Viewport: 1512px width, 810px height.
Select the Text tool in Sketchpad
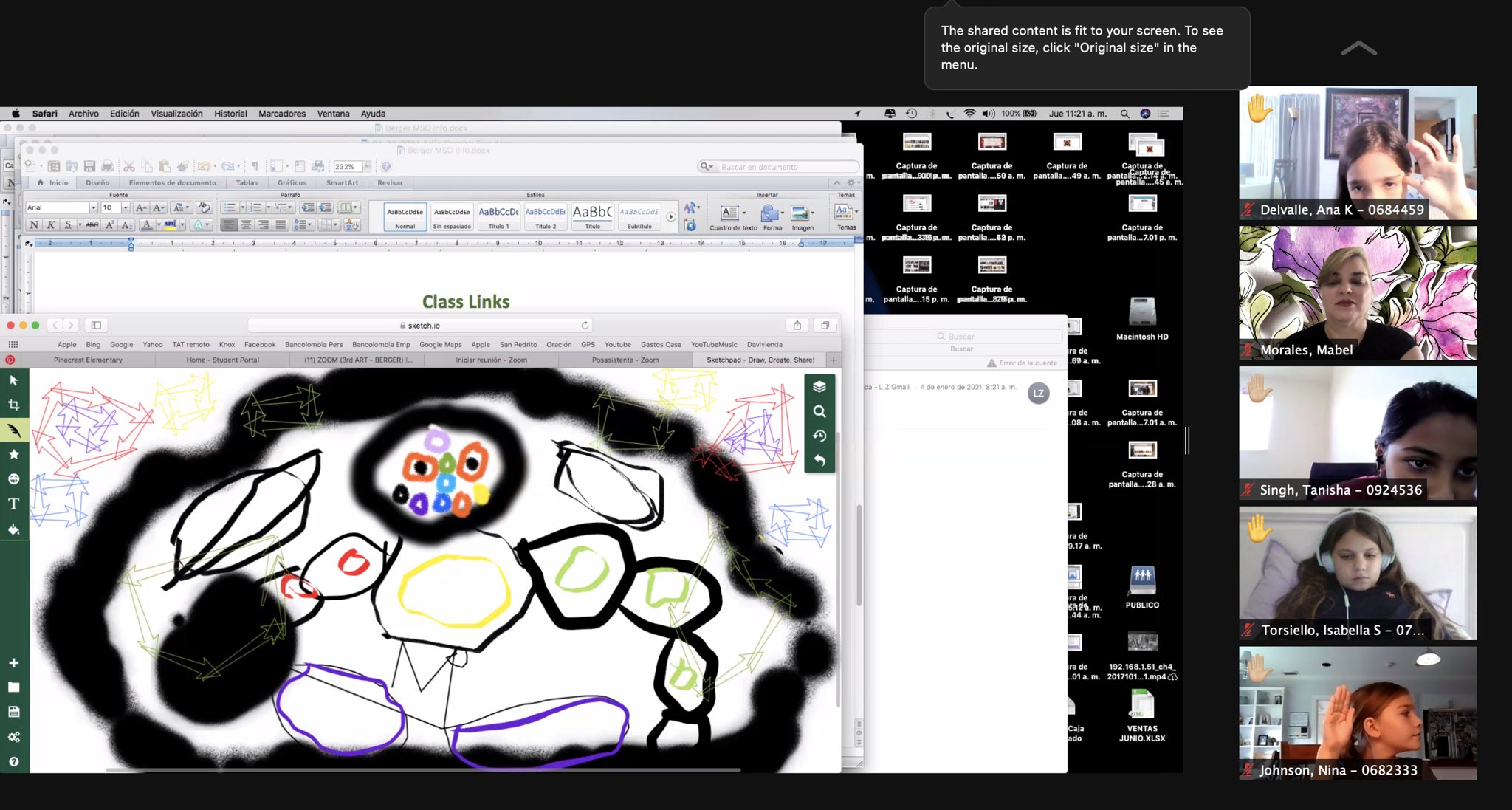pos(13,504)
